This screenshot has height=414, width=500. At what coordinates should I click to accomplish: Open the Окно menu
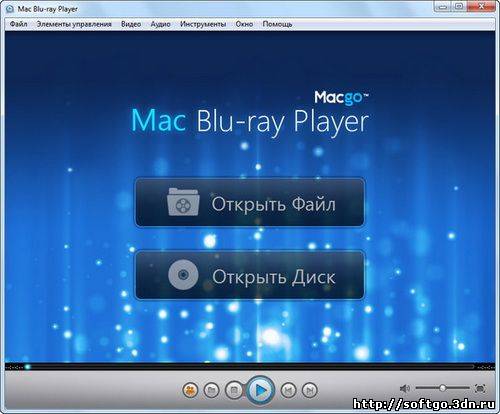tap(244, 24)
